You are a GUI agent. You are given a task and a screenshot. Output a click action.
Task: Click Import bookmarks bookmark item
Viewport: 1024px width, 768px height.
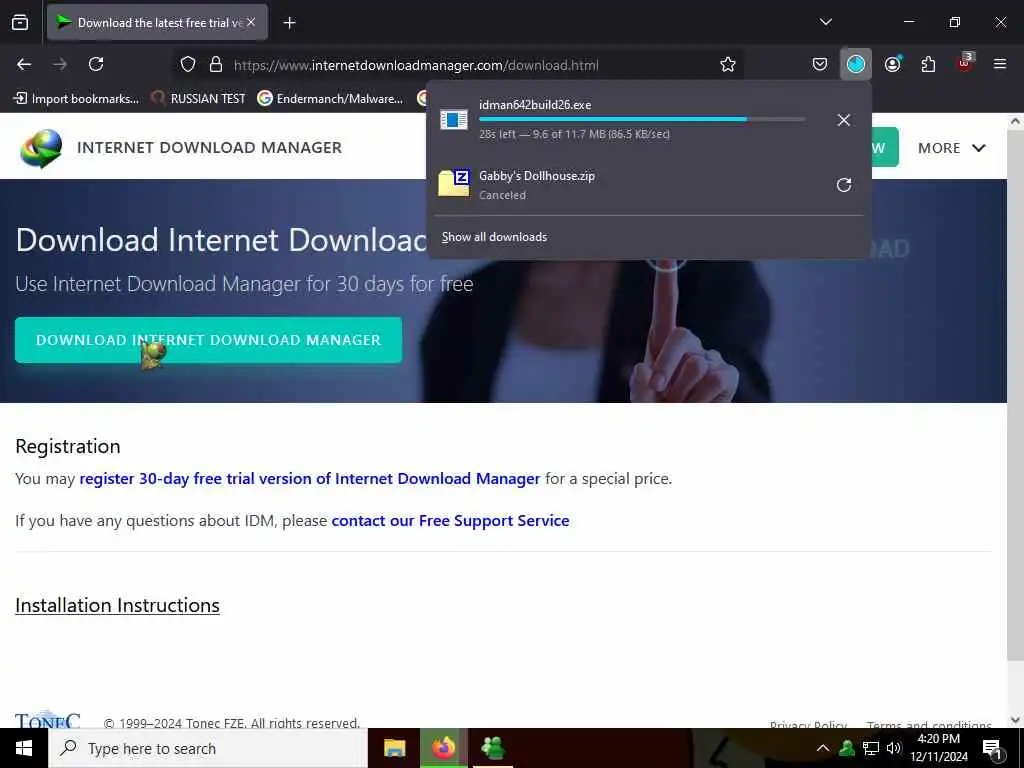[x=76, y=99]
